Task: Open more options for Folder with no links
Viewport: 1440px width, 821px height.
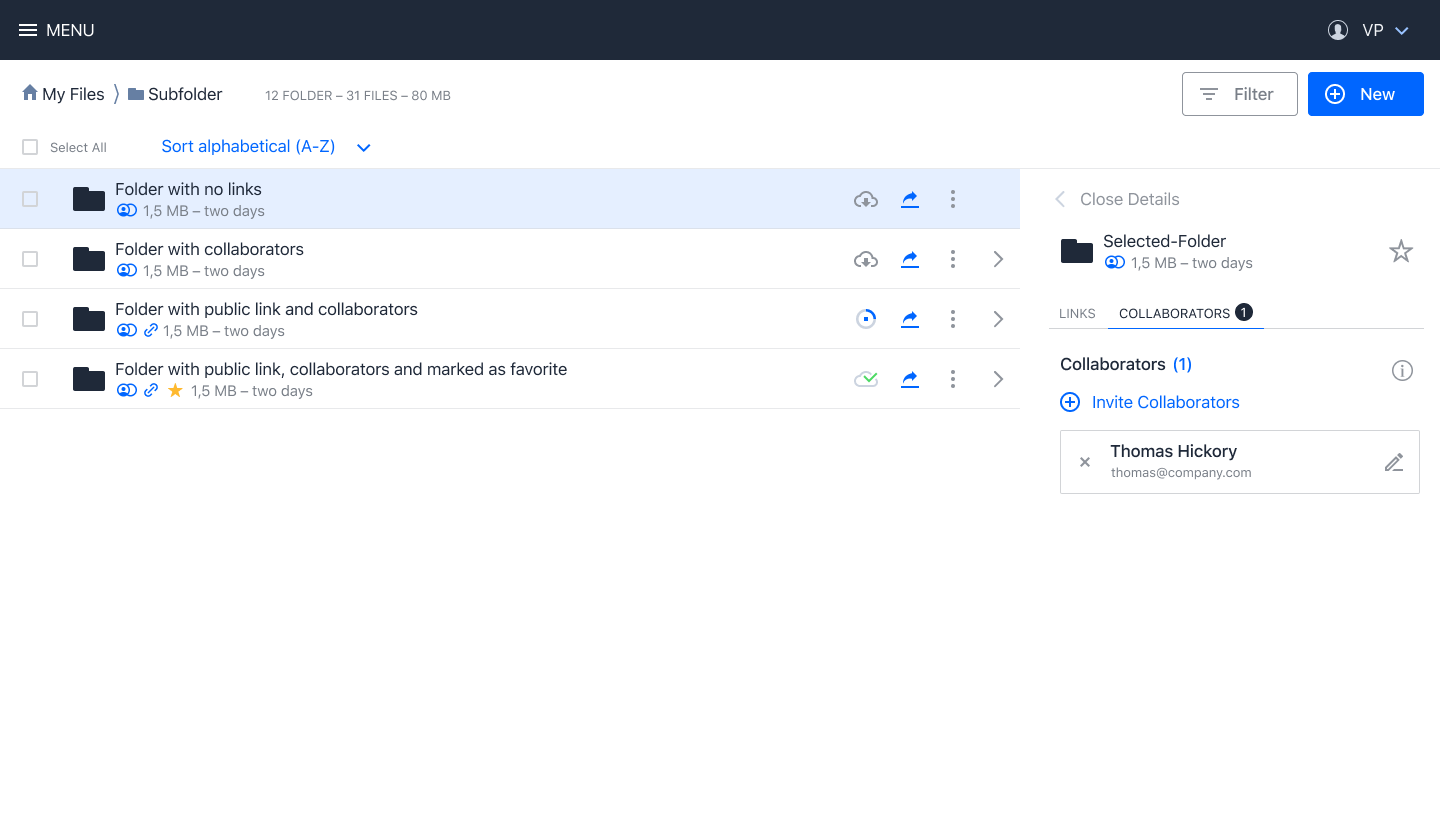Action: pyautogui.click(x=953, y=199)
